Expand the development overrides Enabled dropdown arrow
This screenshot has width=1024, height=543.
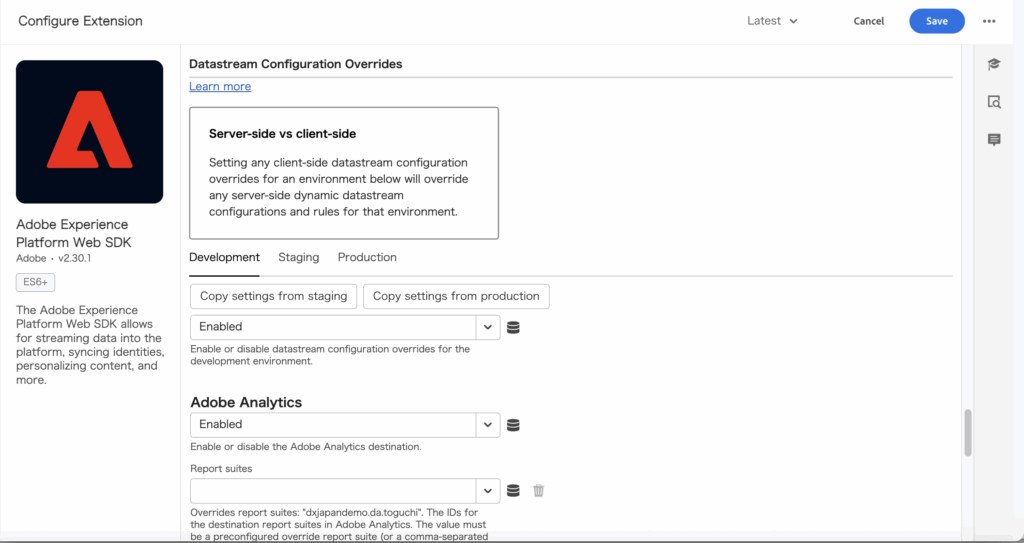(487, 327)
